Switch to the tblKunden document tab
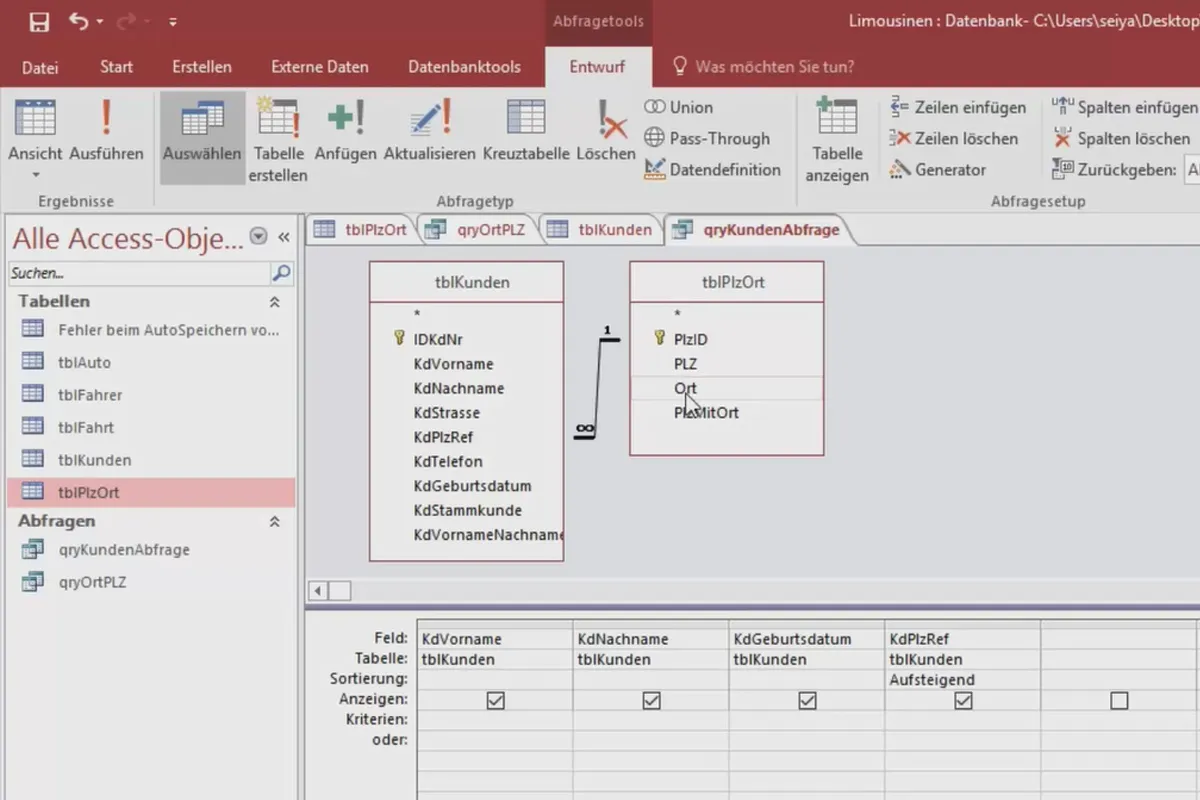 (x=601, y=229)
